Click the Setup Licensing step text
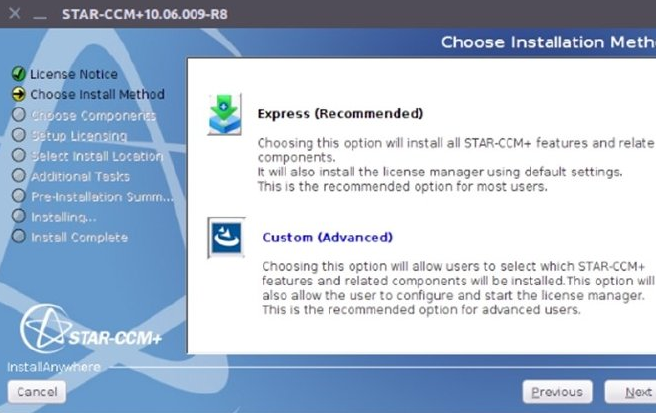Screen dimensions: 656x413 pyautogui.click(x=79, y=136)
